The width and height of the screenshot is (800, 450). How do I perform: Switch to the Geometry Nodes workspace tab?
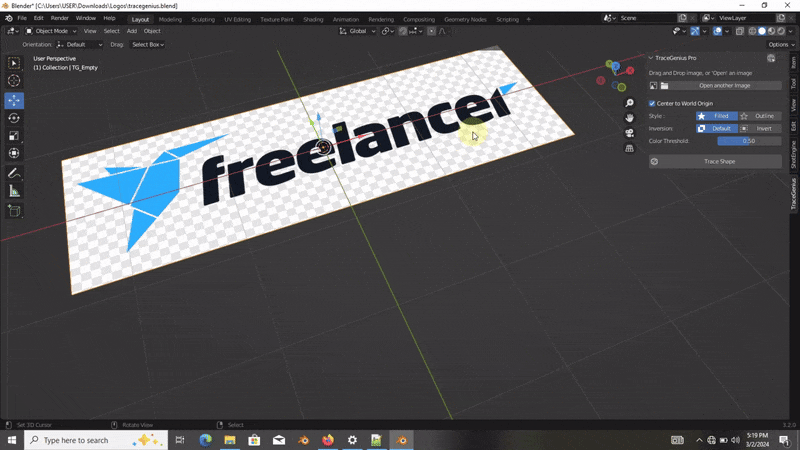click(465, 19)
